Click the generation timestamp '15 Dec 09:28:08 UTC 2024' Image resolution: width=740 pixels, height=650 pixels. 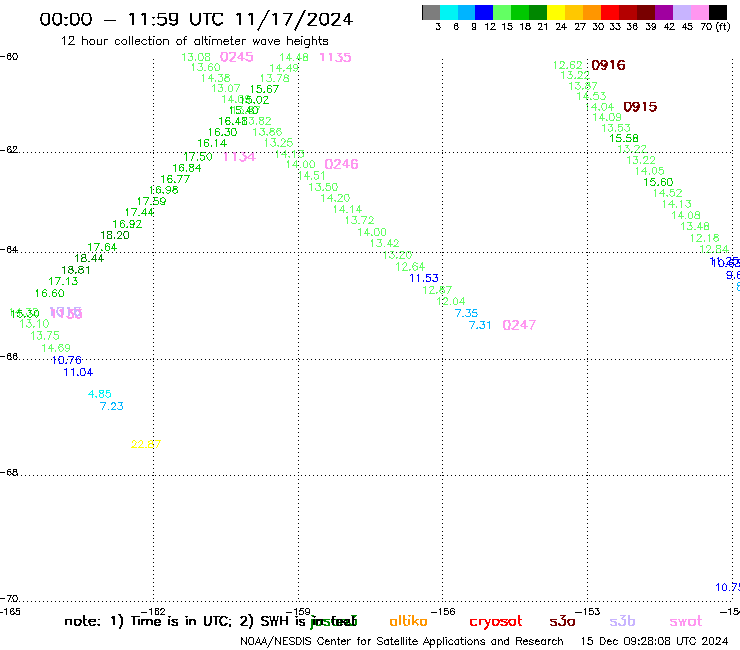tap(654, 642)
